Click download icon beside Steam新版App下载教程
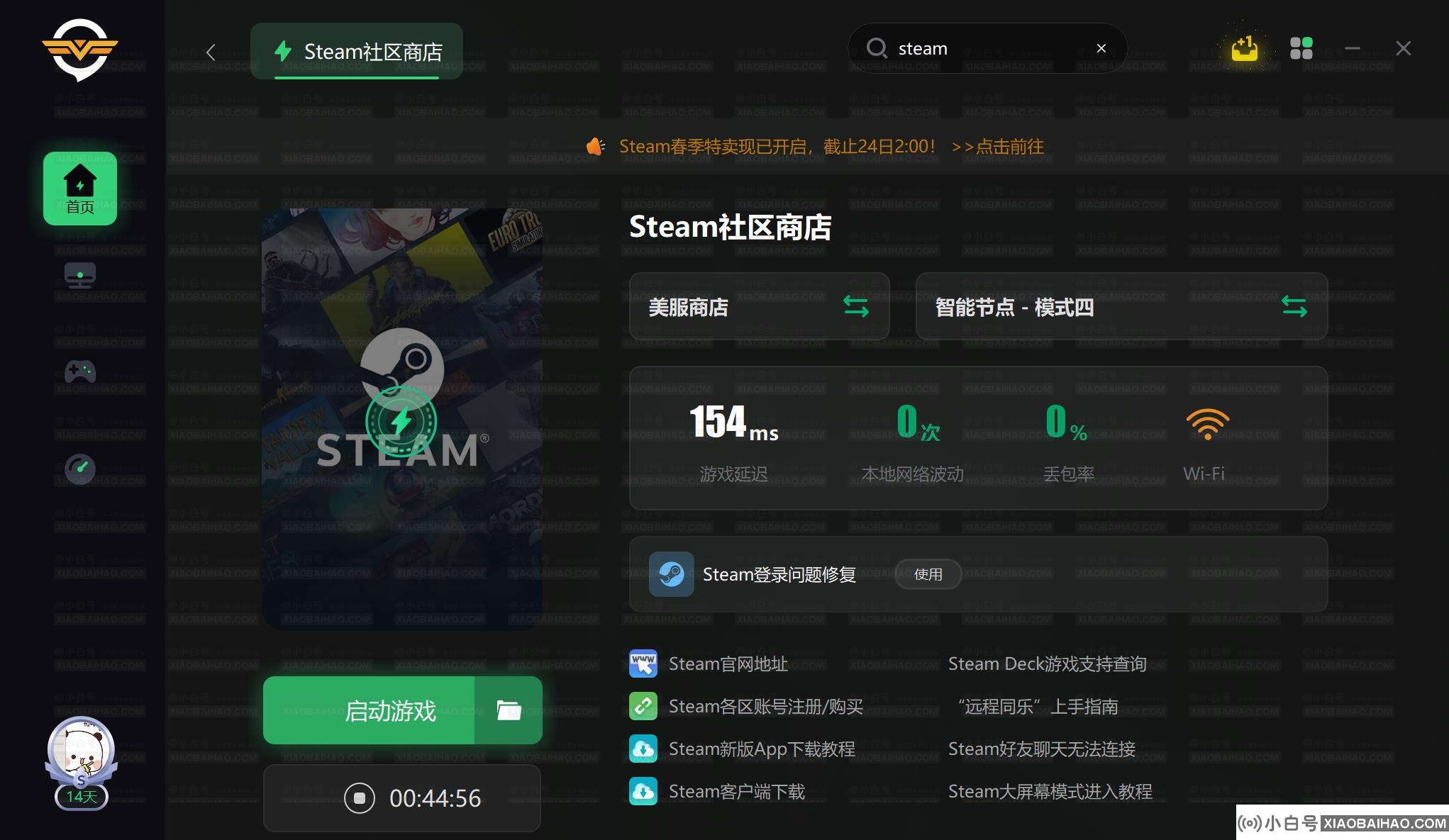 [643, 749]
